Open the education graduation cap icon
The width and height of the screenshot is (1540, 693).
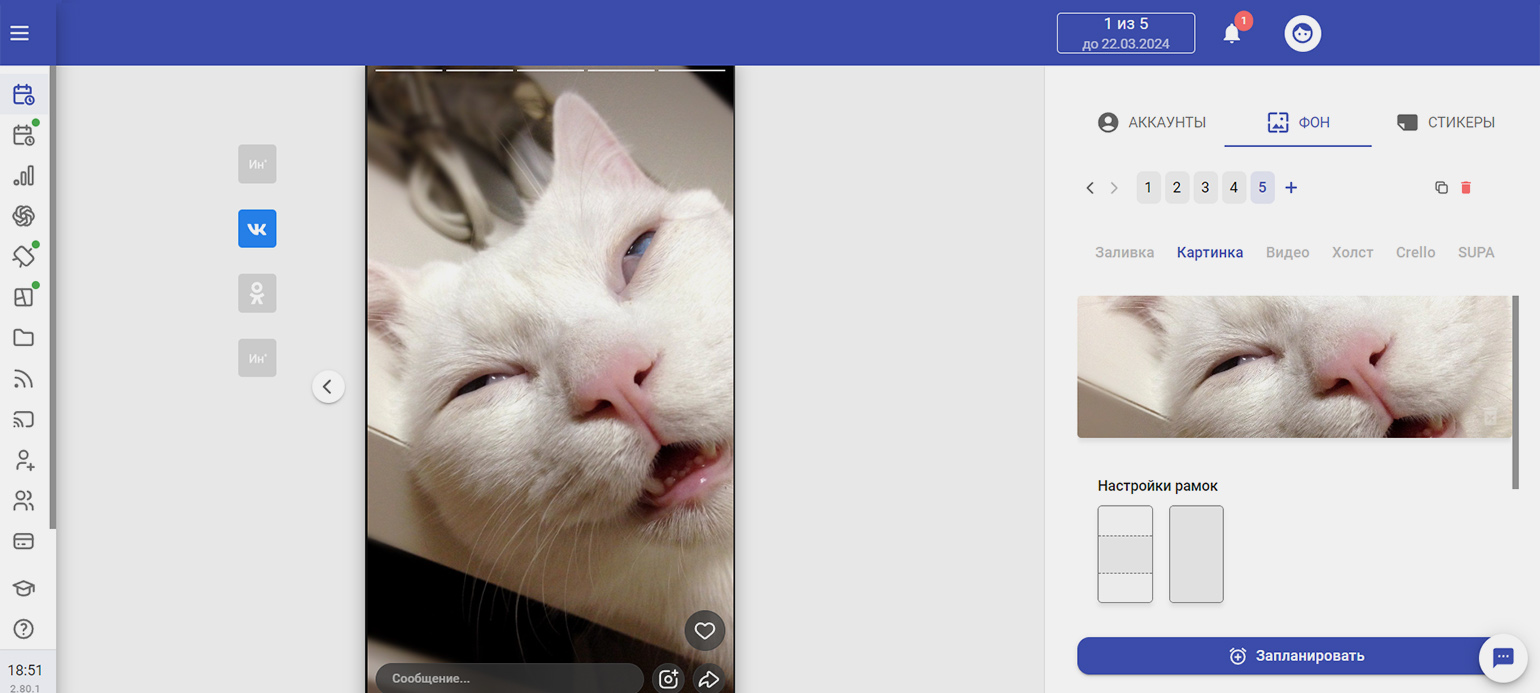click(24, 588)
